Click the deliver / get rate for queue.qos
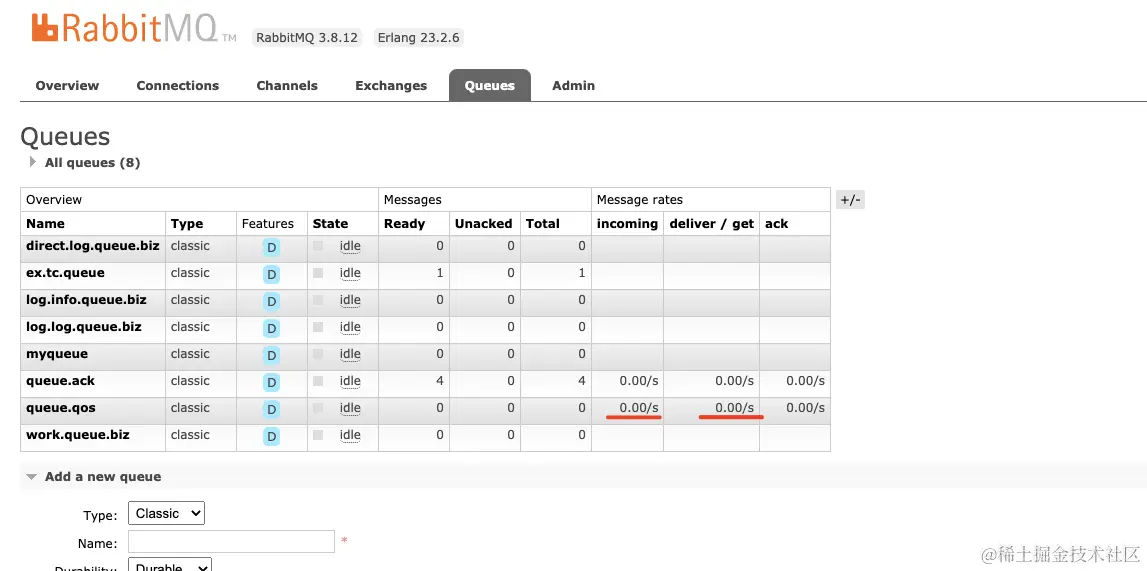1147x571 pixels. (734, 408)
